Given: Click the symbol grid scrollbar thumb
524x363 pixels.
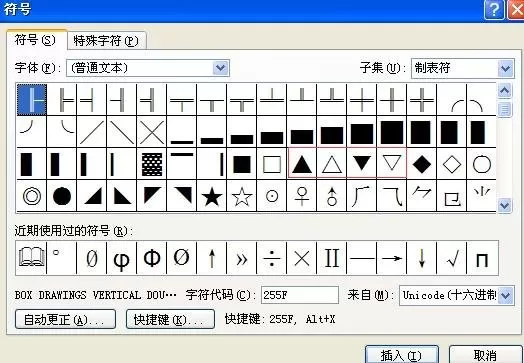Looking at the screenshot, I should 505,110.
